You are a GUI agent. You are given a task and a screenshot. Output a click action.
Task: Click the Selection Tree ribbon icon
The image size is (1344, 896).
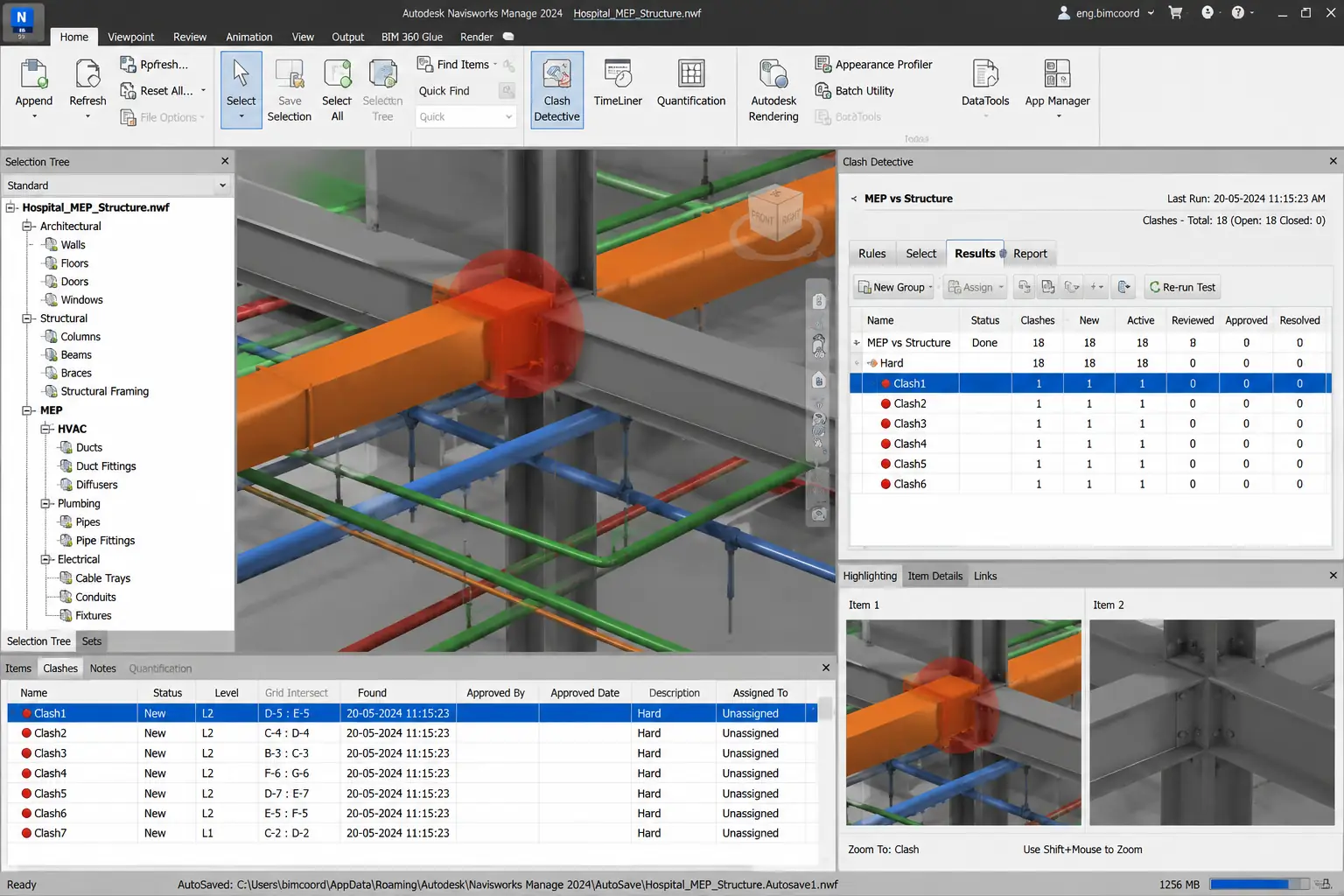tap(382, 73)
